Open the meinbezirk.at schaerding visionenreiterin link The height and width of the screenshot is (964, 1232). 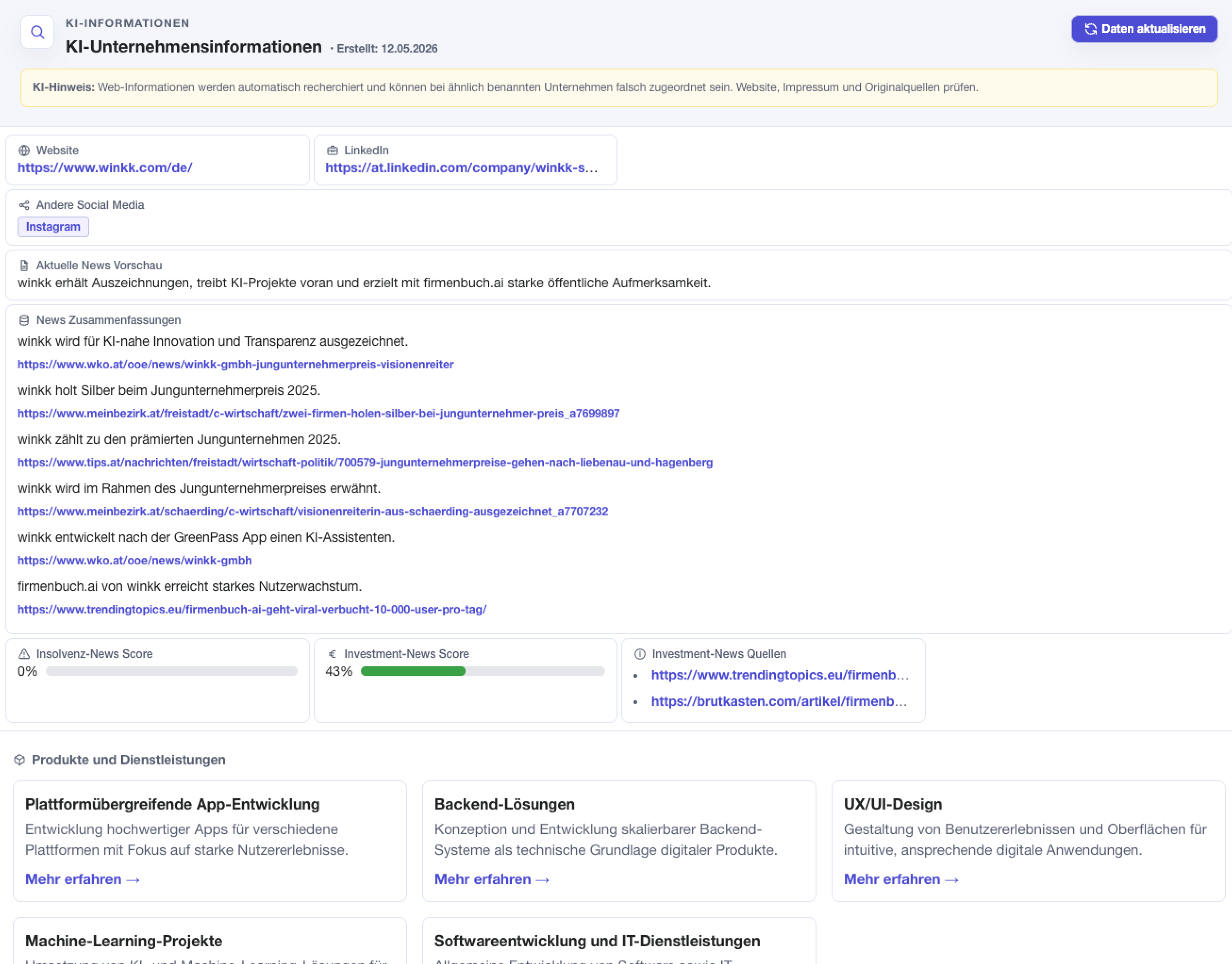[x=313, y=512]
